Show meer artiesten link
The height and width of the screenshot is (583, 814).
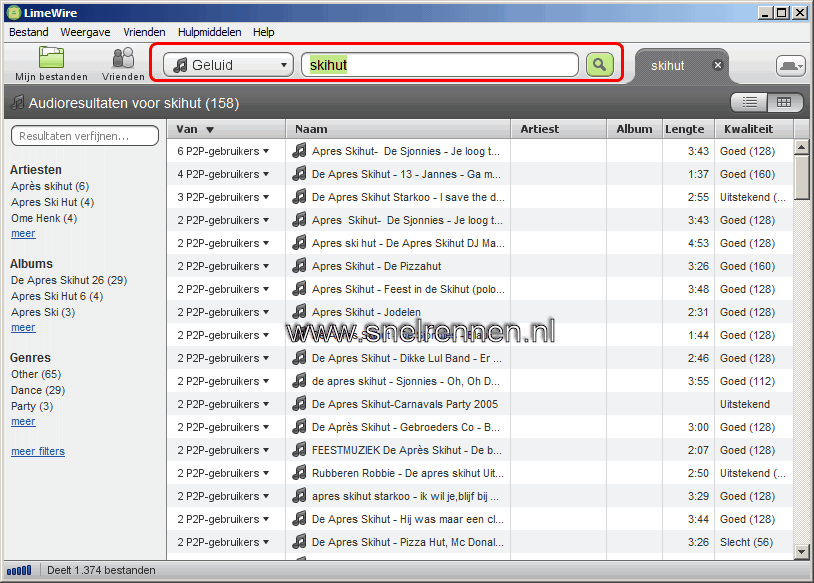click(23, 234)
